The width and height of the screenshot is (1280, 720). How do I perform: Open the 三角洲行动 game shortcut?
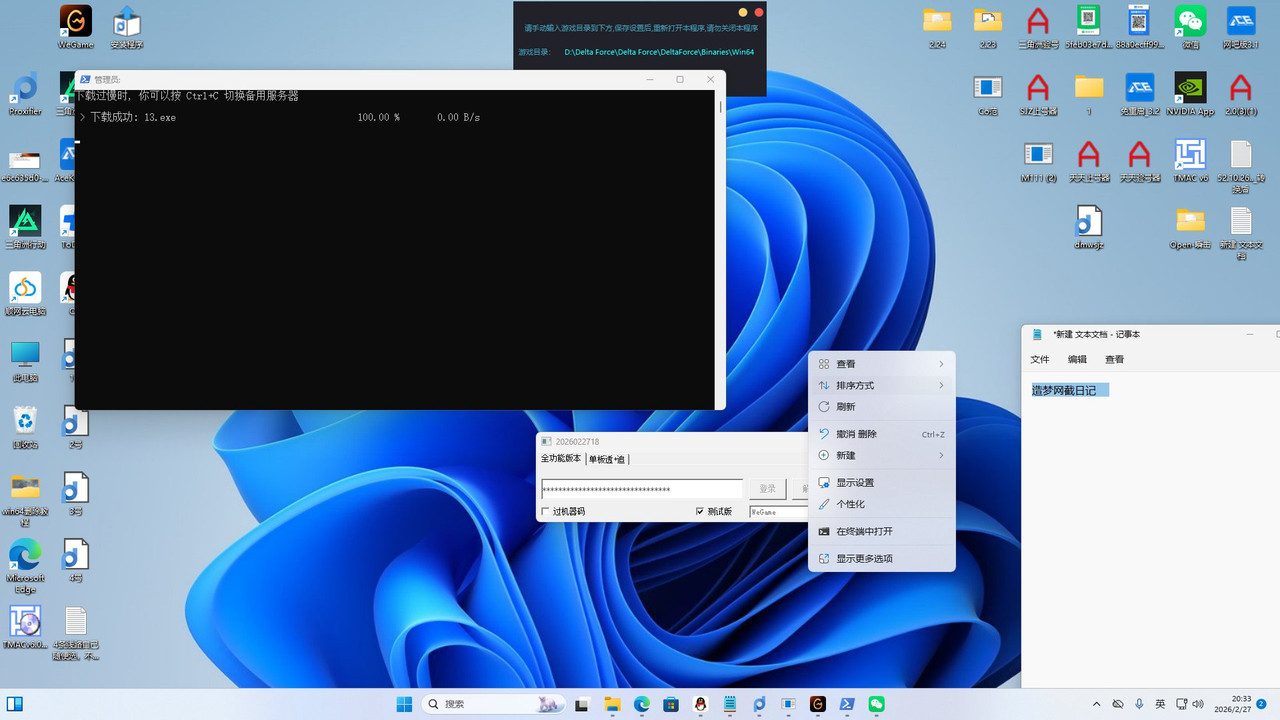25,226
